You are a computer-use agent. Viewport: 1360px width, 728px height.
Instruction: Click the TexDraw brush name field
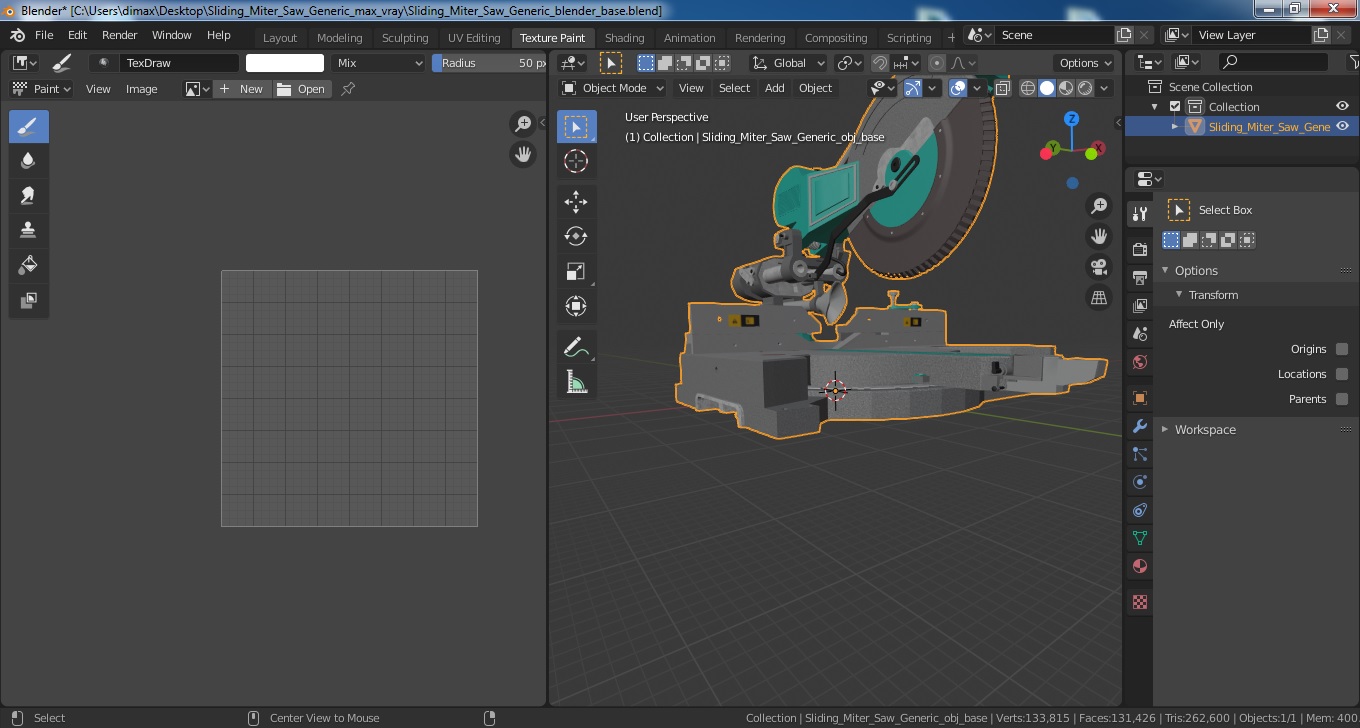(x=179, y=63)
